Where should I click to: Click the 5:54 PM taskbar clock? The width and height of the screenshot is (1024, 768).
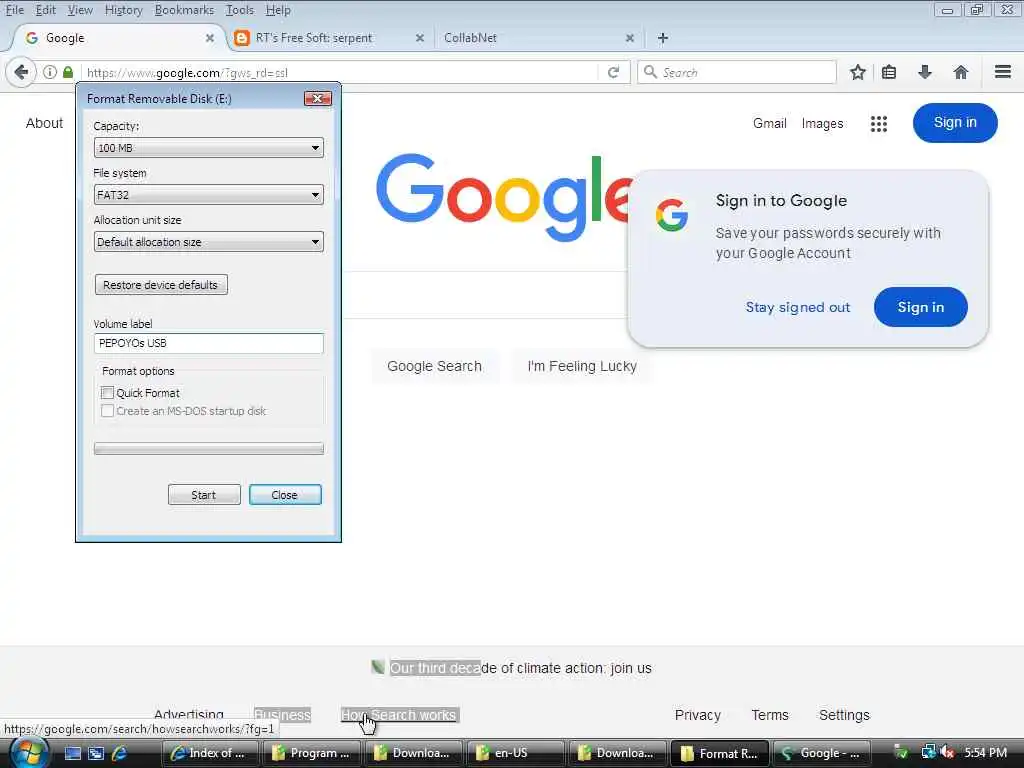(985, 753)
